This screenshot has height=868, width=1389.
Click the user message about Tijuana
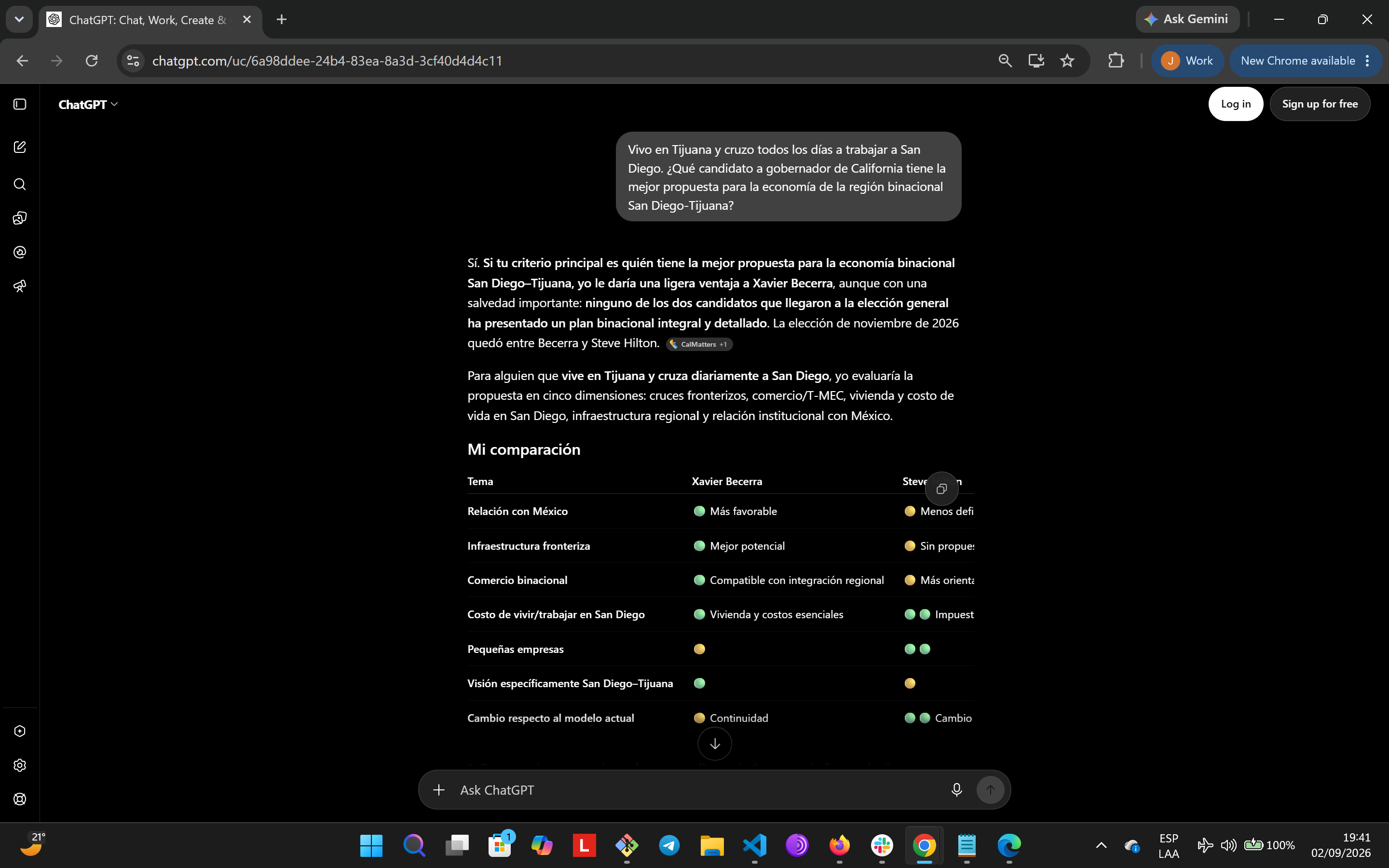click(x=788, y=177)
